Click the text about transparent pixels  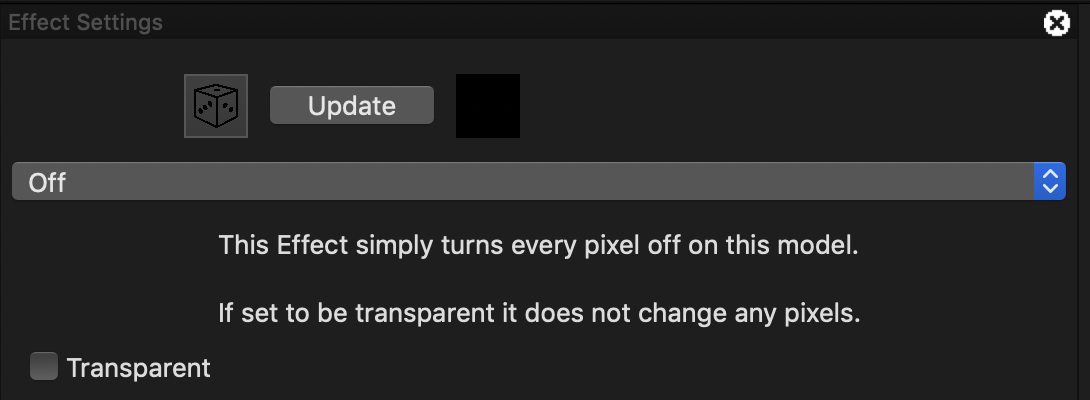click(x=540, y=314)
